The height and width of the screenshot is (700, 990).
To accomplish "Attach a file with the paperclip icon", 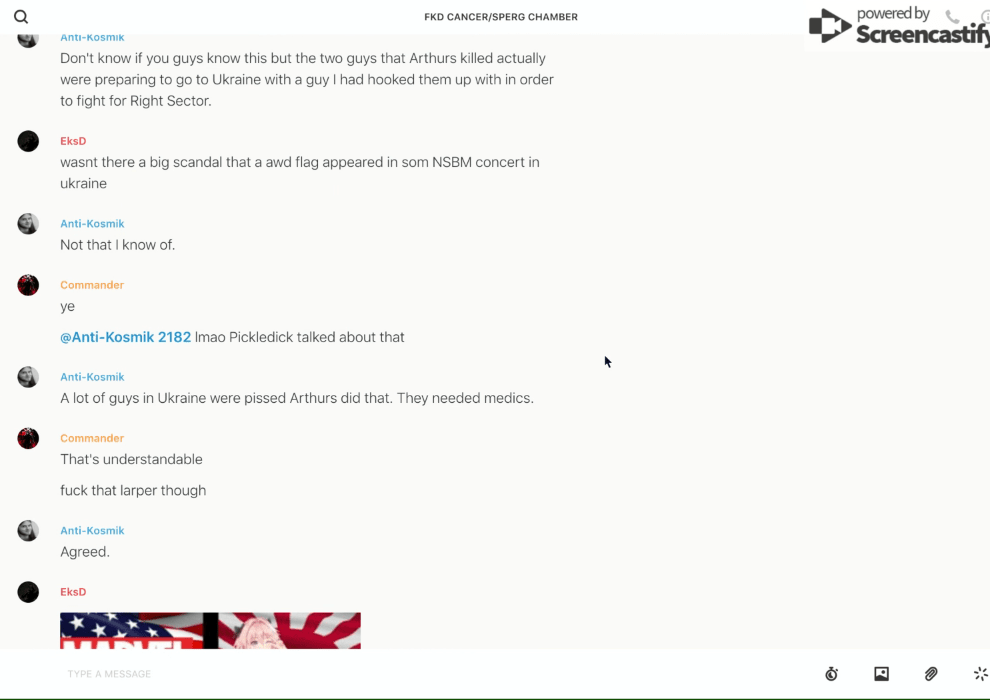I will coord(931,673).
